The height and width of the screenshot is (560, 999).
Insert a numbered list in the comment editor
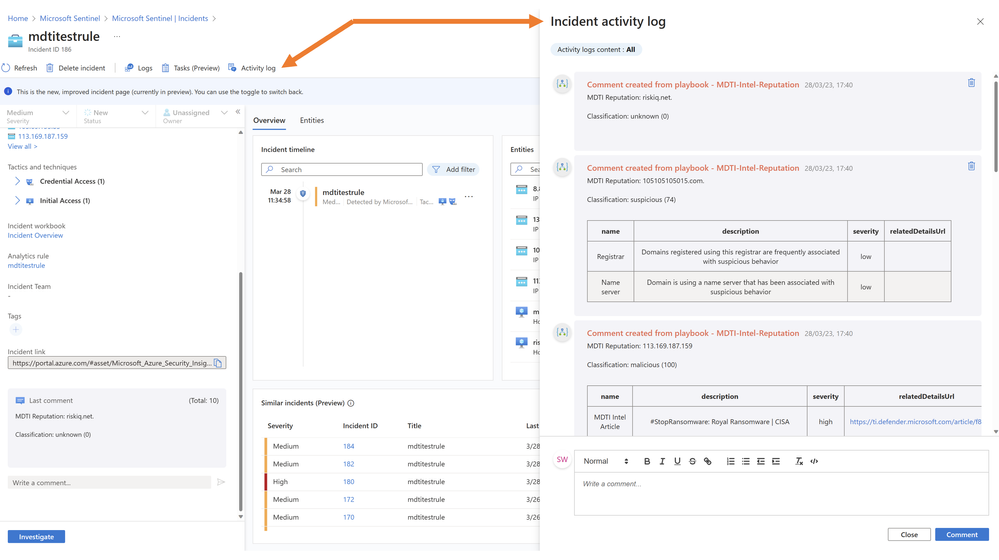pos(730,461)
